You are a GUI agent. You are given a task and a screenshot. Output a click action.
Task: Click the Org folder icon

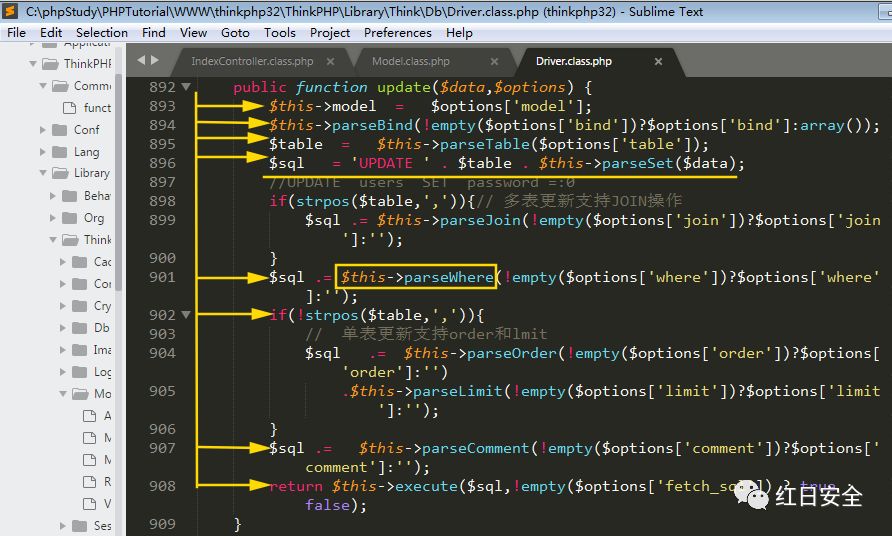click(70, 218)
